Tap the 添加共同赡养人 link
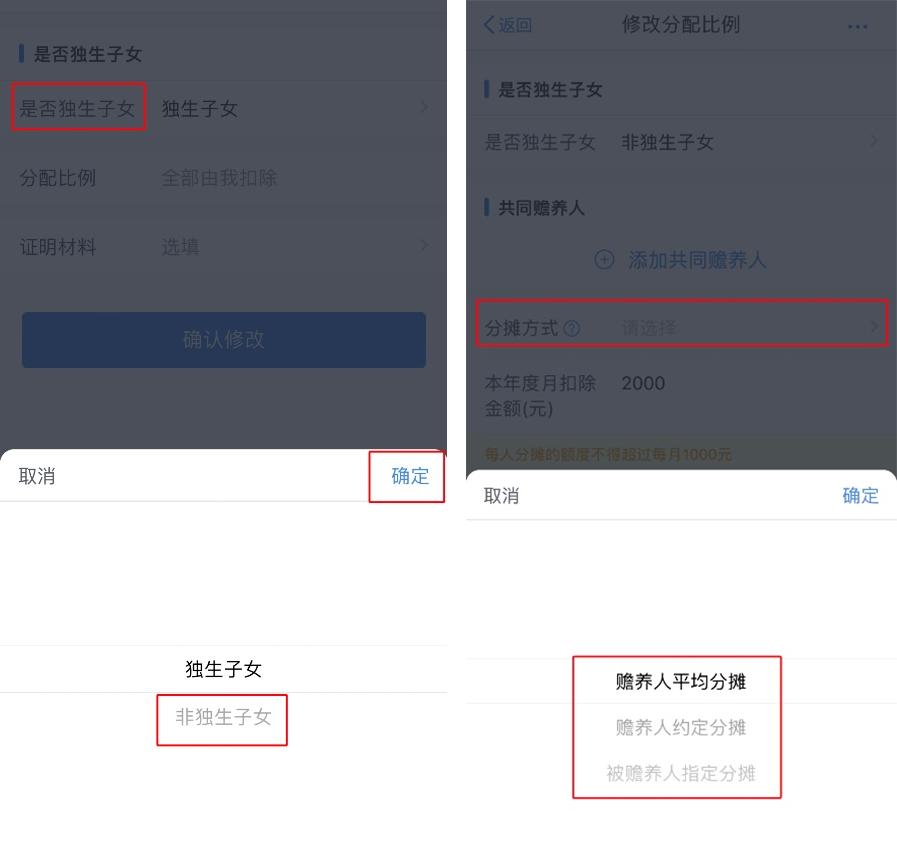This screenshot has height=854, width=897. (696, 260)
